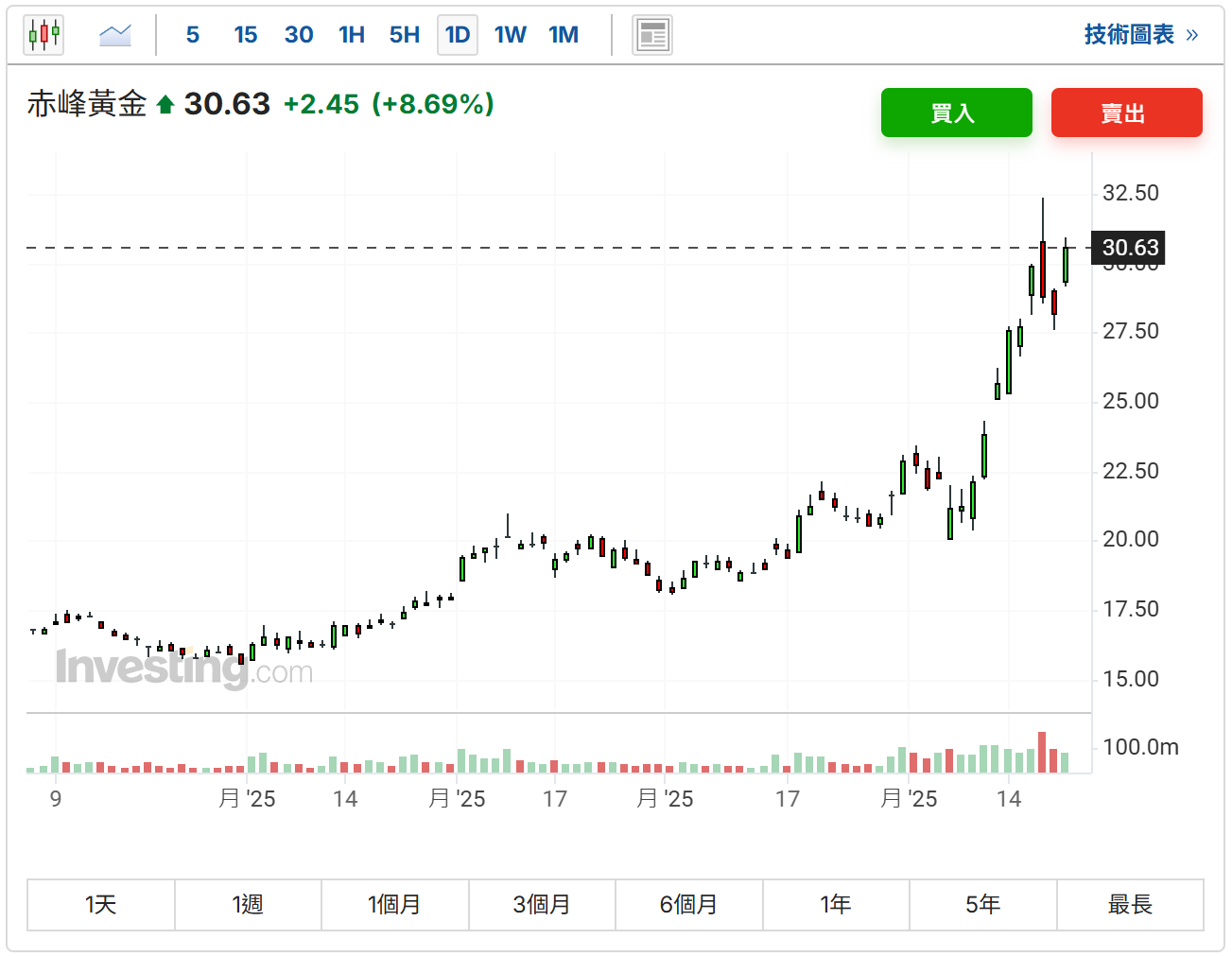Choose the 1H interval

(352, 35)
